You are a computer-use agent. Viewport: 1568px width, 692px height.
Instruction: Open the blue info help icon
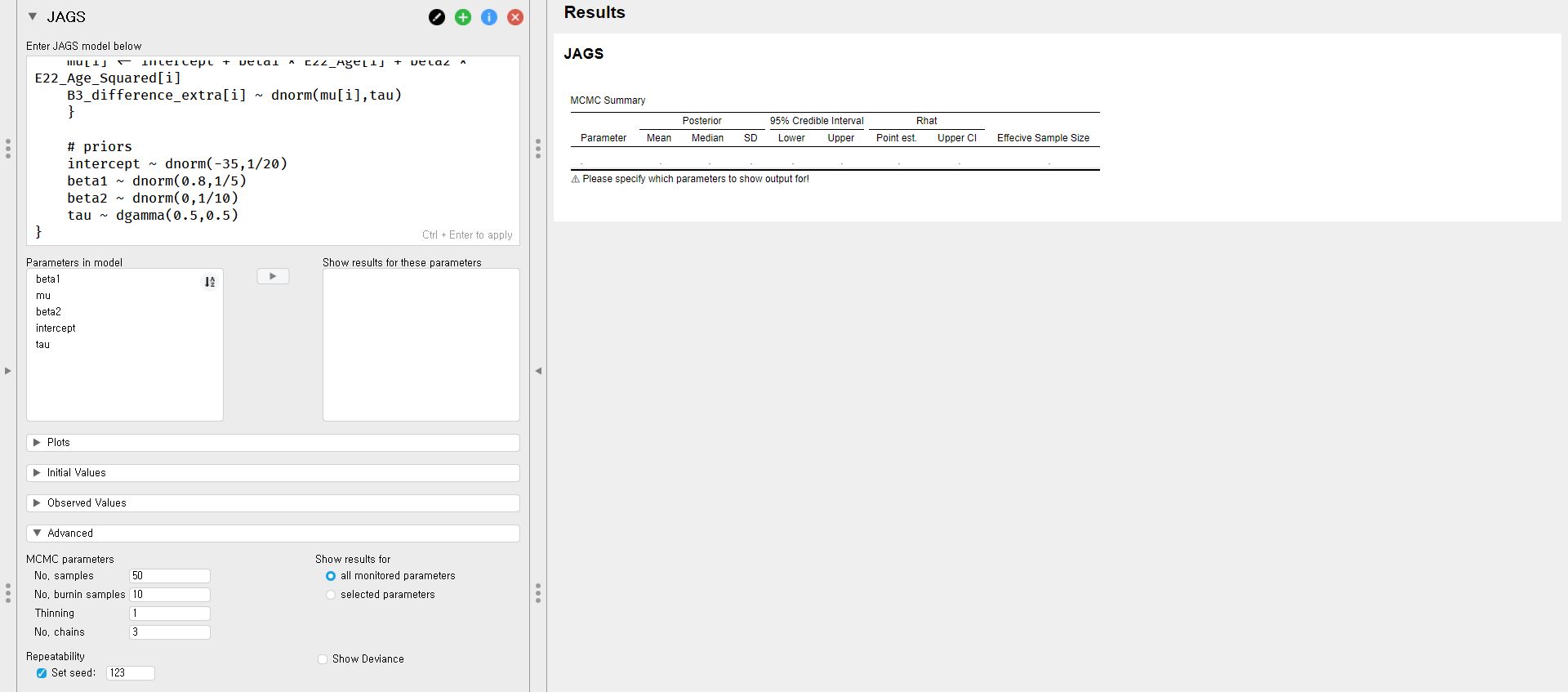[489, 17]
